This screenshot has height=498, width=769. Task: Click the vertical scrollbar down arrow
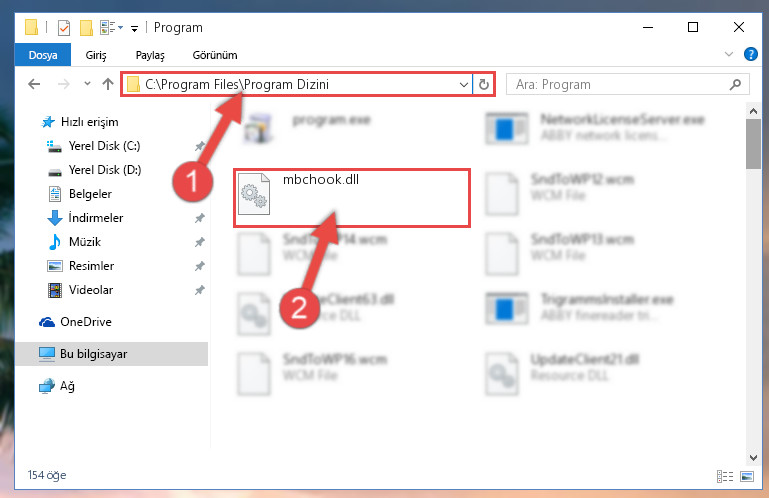pyautogui.click(x=753, y=457)
